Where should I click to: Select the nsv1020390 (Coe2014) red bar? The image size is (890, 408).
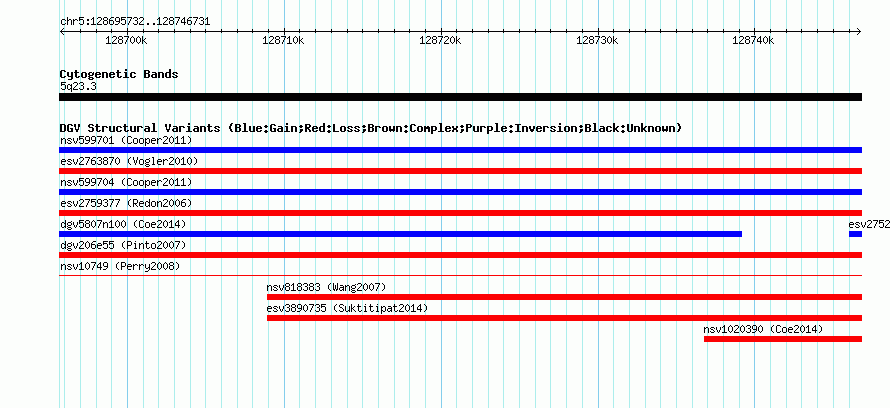tap(783, 339)
